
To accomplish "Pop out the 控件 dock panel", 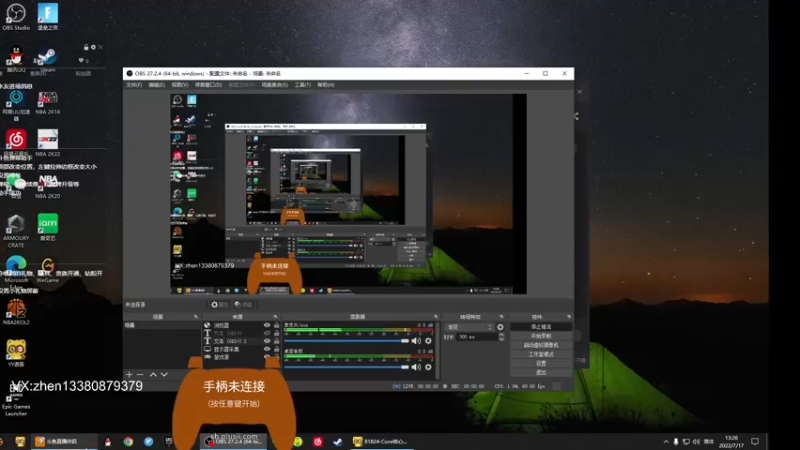I will pos(569,317).
